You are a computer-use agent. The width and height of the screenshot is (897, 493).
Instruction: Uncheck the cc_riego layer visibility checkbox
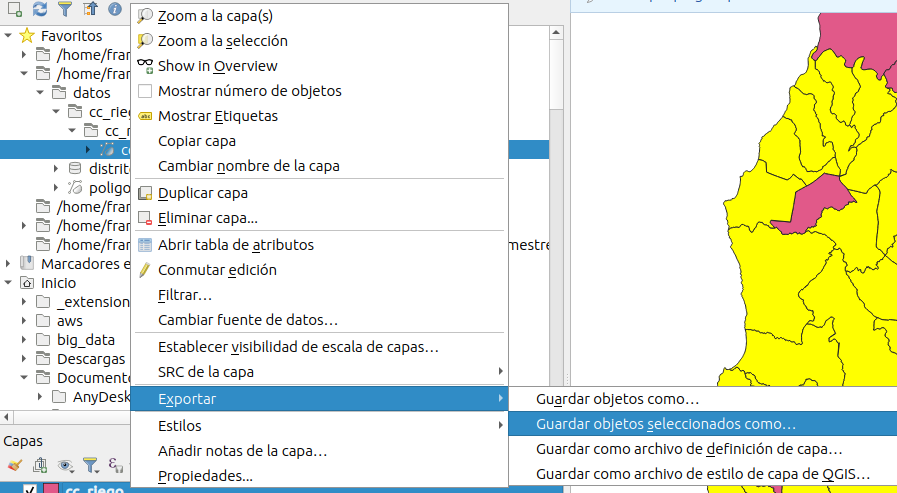tap(30, 490)
